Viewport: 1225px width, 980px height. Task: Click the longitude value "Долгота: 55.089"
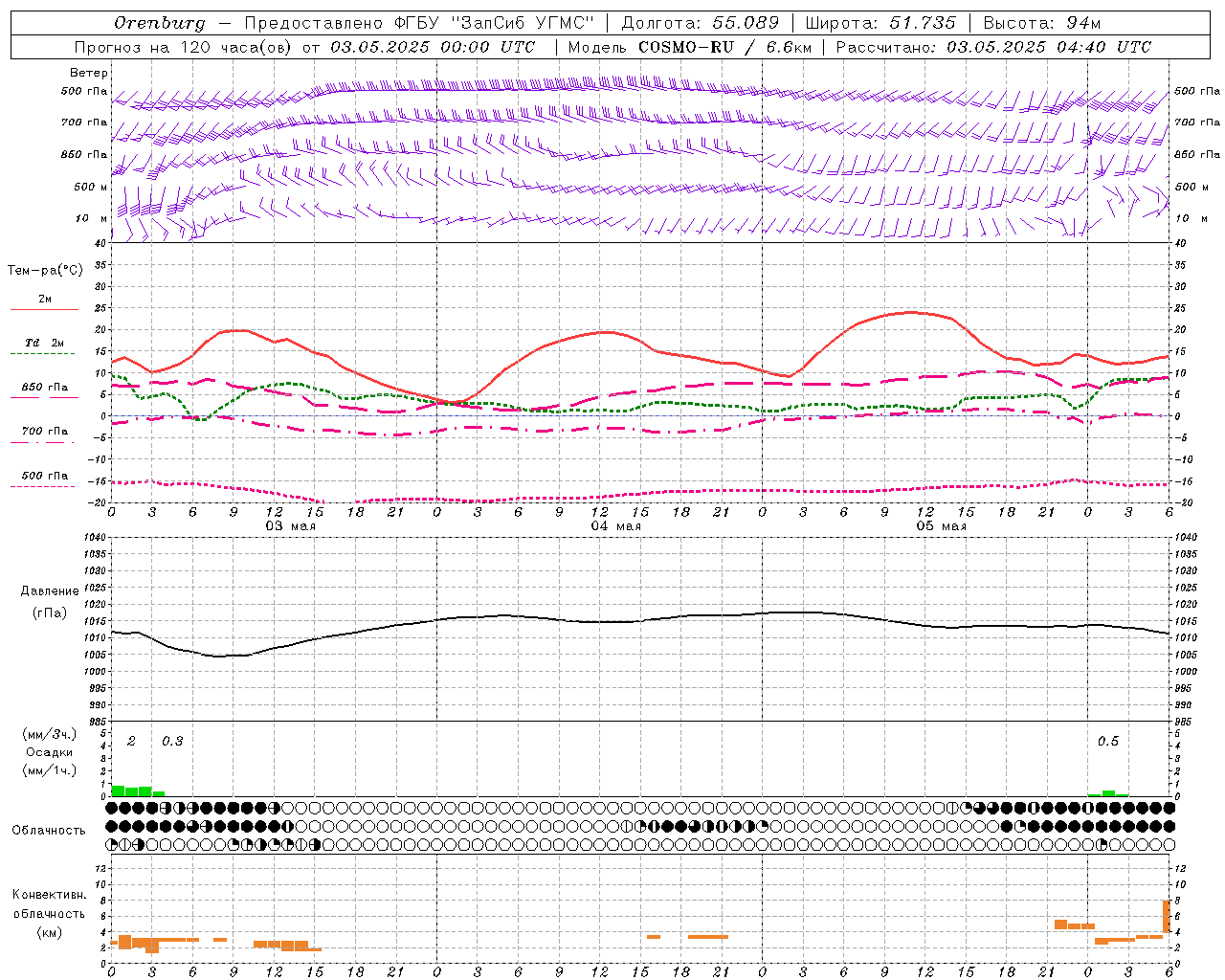[x=701, y=23]
